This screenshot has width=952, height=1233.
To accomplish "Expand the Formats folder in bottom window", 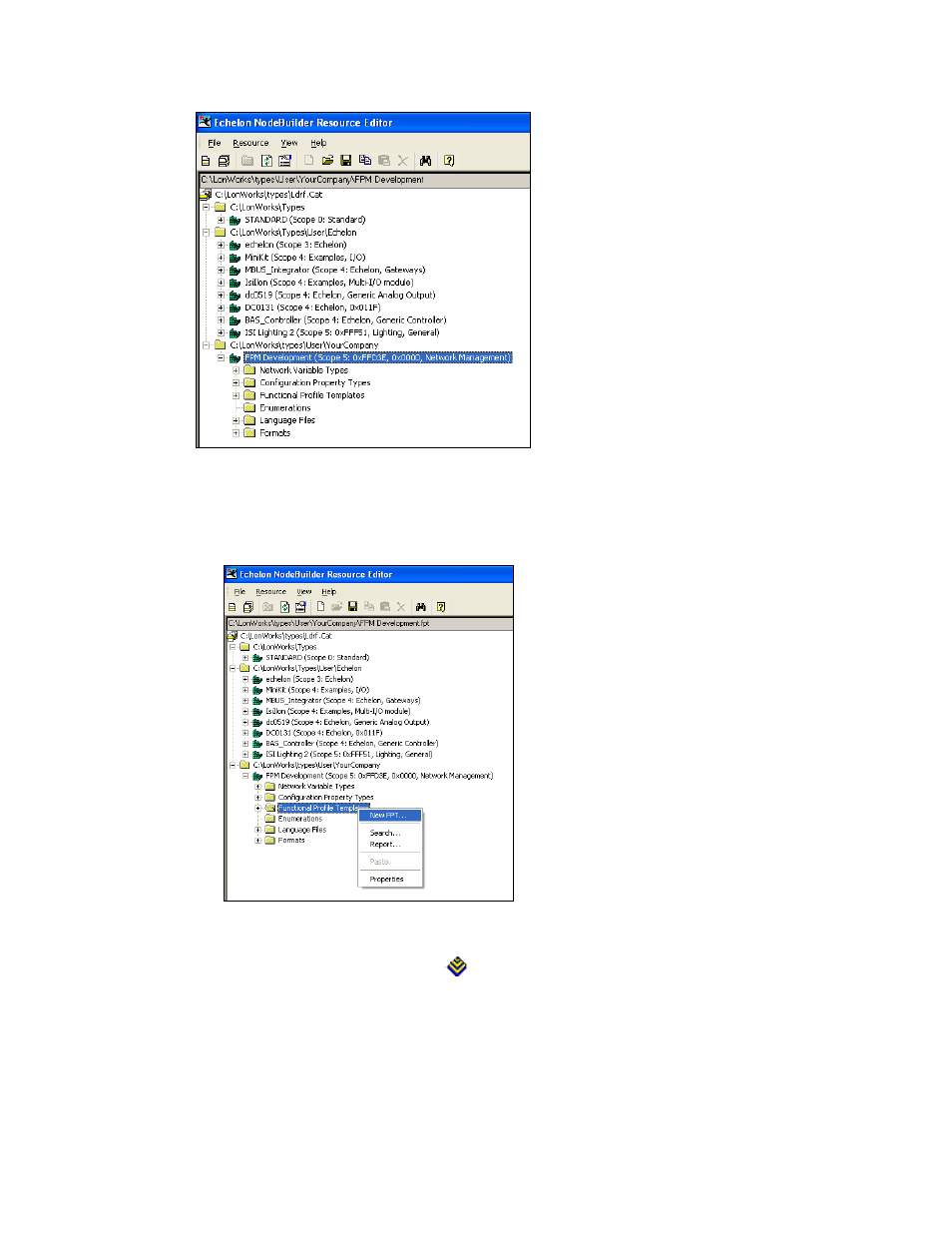I will [257, 841].
